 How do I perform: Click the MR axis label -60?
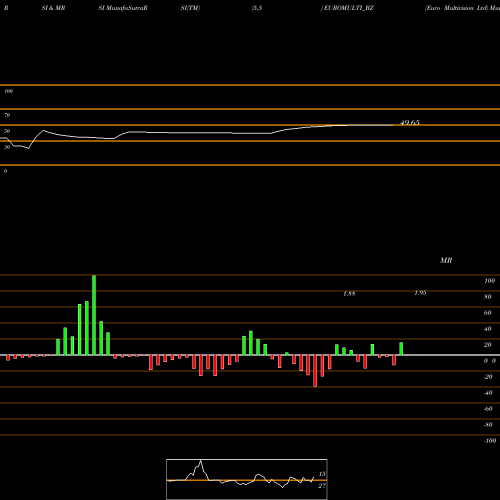[x=488, y=409]
